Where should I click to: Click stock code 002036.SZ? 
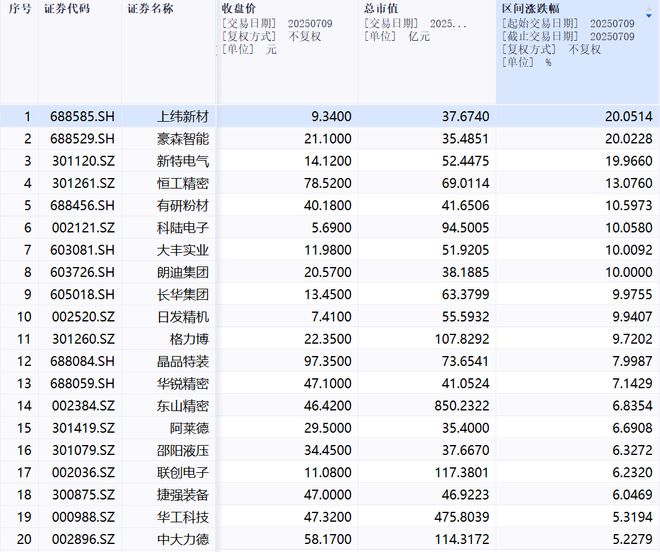pos(83,472)
